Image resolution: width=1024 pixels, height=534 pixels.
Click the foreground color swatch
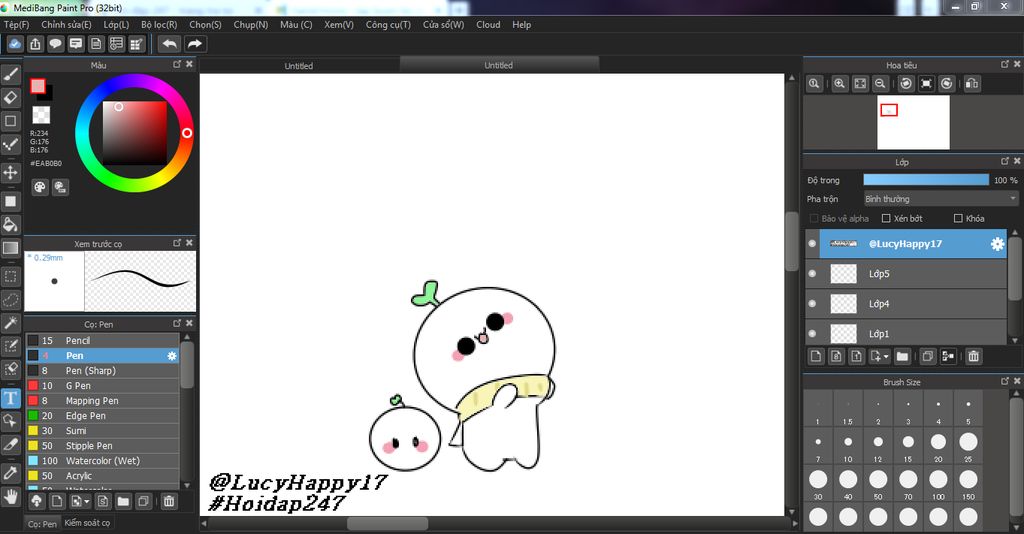[38, 86]
